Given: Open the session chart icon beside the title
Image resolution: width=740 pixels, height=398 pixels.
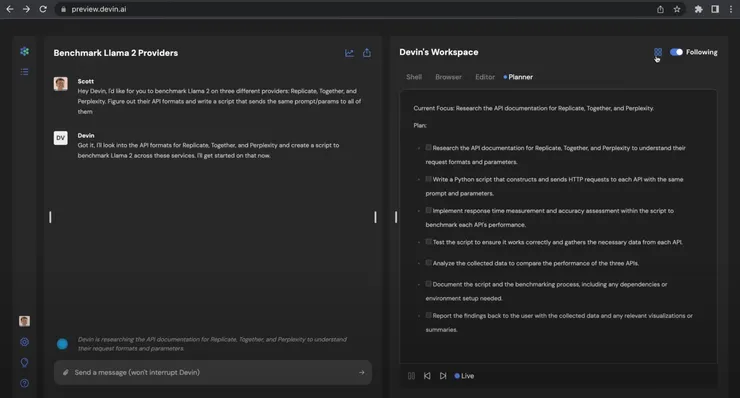Looking at the screenshot, I should [x=349, y=53].
